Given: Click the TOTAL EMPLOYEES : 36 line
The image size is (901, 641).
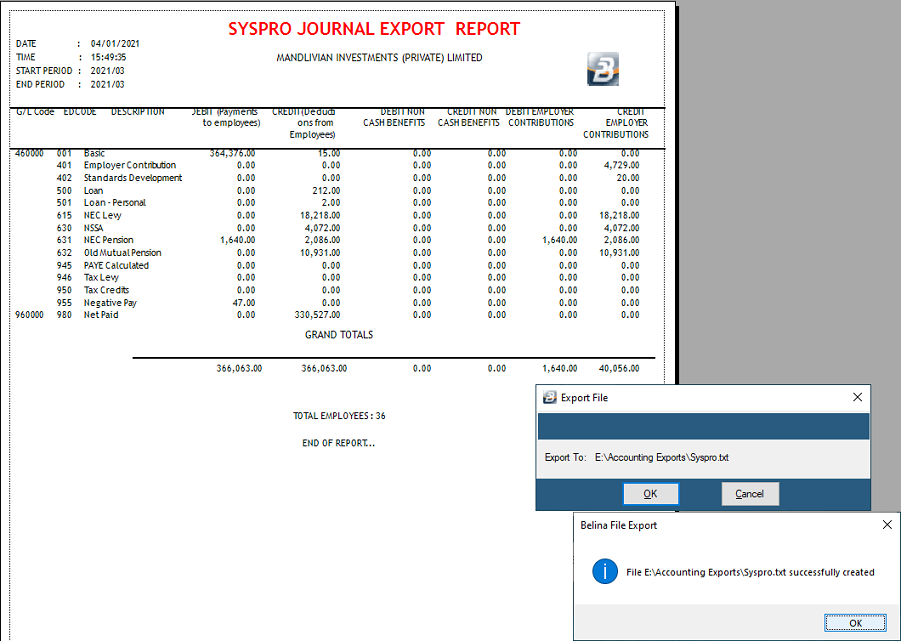Looking at the screenshot, I should click(x=339, y=416).
